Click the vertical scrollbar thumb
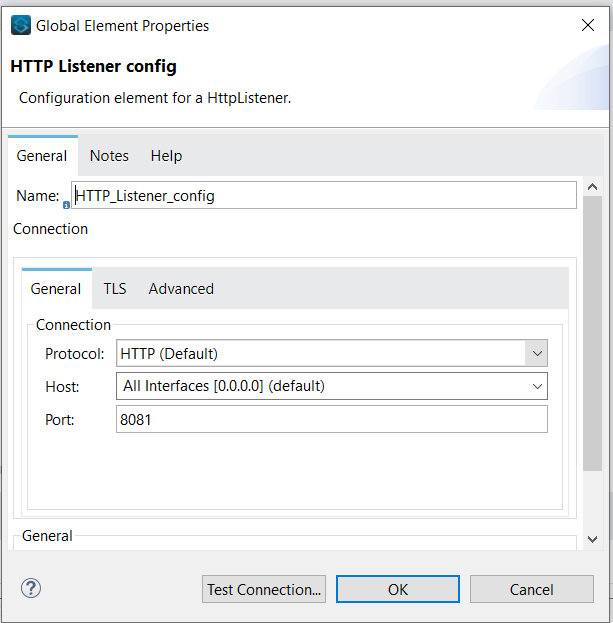 [x=592, y=330]
